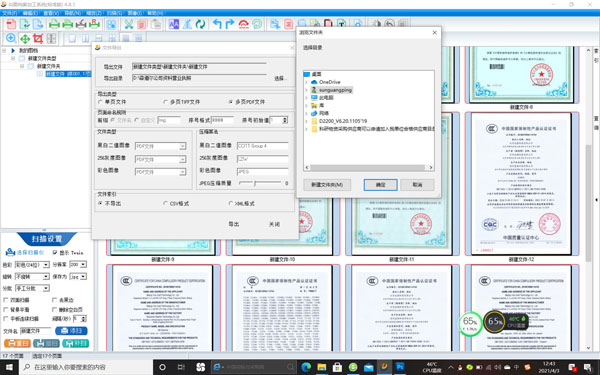Enable the 删除空白页 checkbox
The width and height of the screenshot is (600, 375).
click(55, 309)
